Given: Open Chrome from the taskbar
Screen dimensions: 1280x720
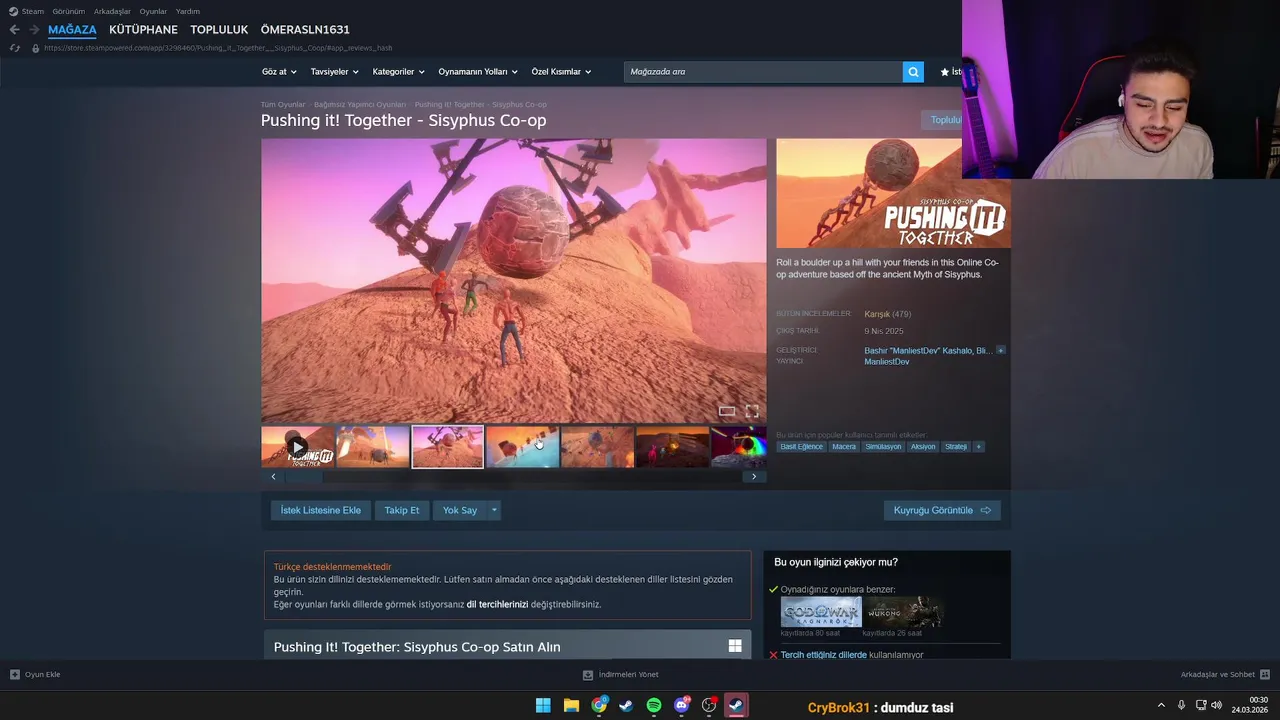Looking at the screenshot, I should pos(599,706).
